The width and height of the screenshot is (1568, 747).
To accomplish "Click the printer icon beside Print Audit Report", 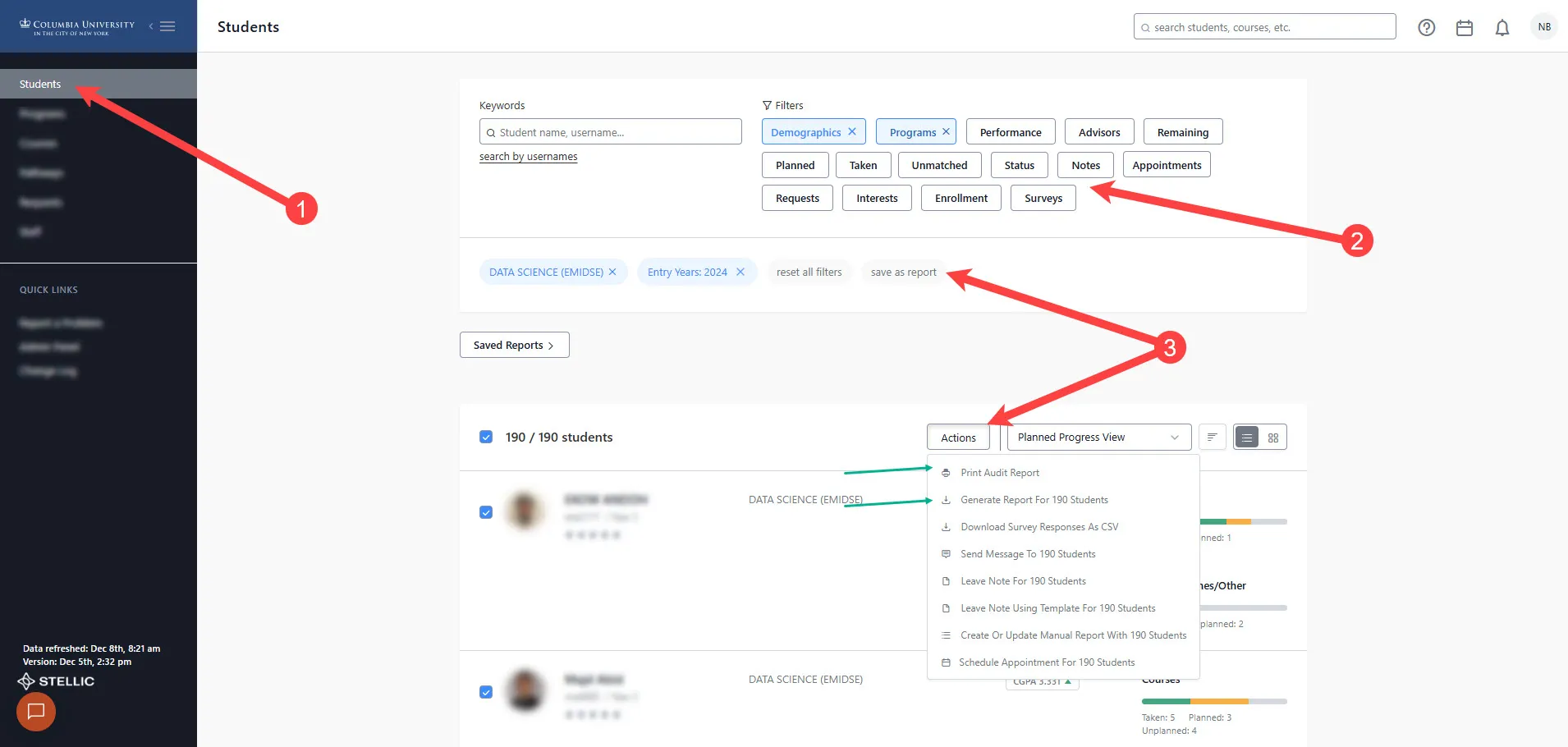I will pyautogui.click(x=946, y=473).
